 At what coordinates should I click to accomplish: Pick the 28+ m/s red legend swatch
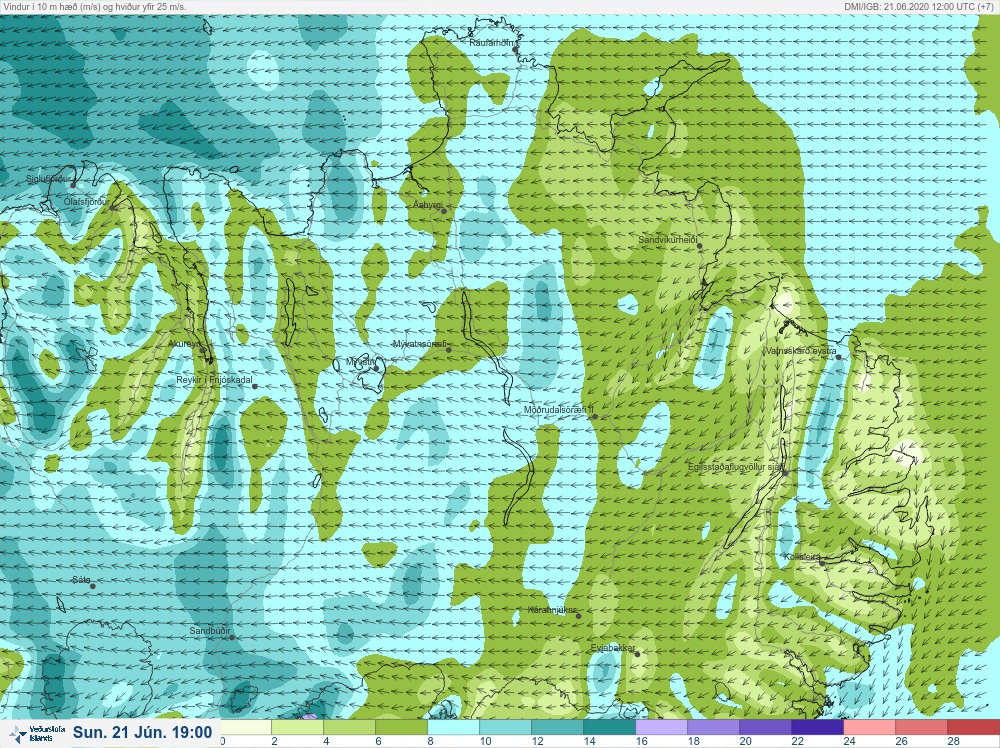973,728
